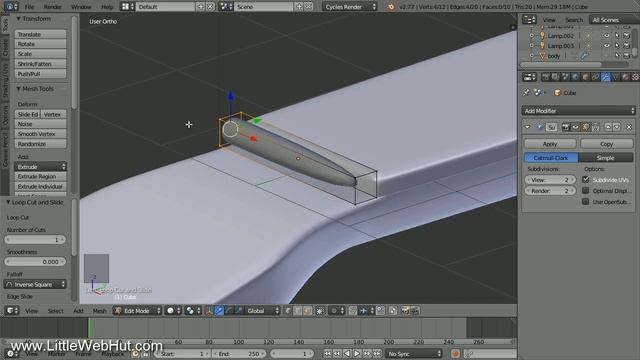Open the World properties tab
The image size is (640, 360).
[x=575, y=77]
